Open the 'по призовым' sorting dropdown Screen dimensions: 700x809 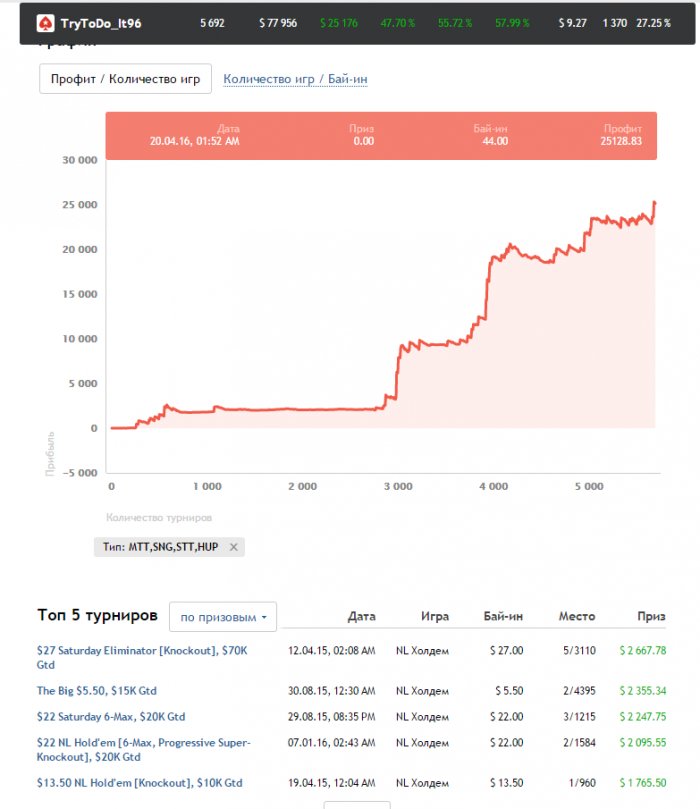[x=223, y=617]
